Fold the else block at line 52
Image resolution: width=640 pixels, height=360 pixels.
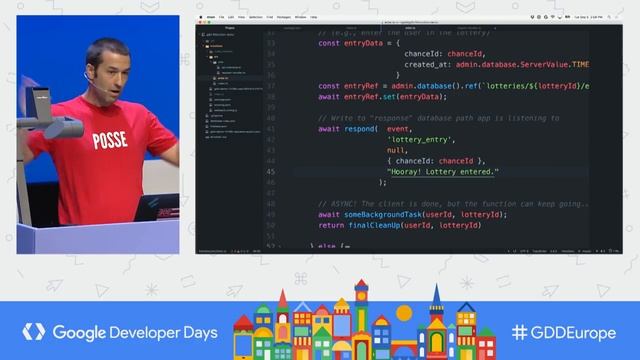[280, 246]
